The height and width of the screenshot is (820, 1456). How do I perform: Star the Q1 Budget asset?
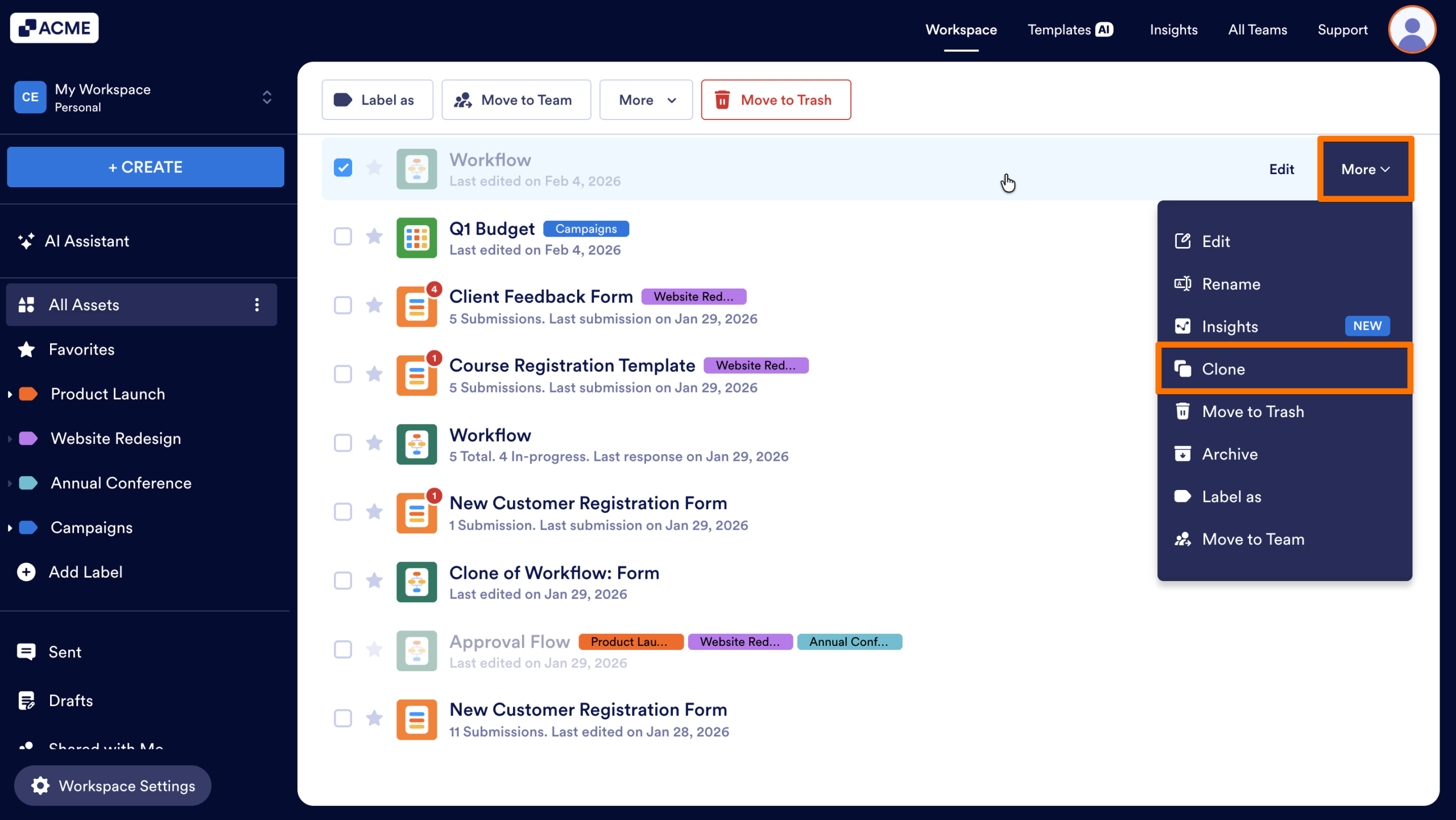coord(374,236)
